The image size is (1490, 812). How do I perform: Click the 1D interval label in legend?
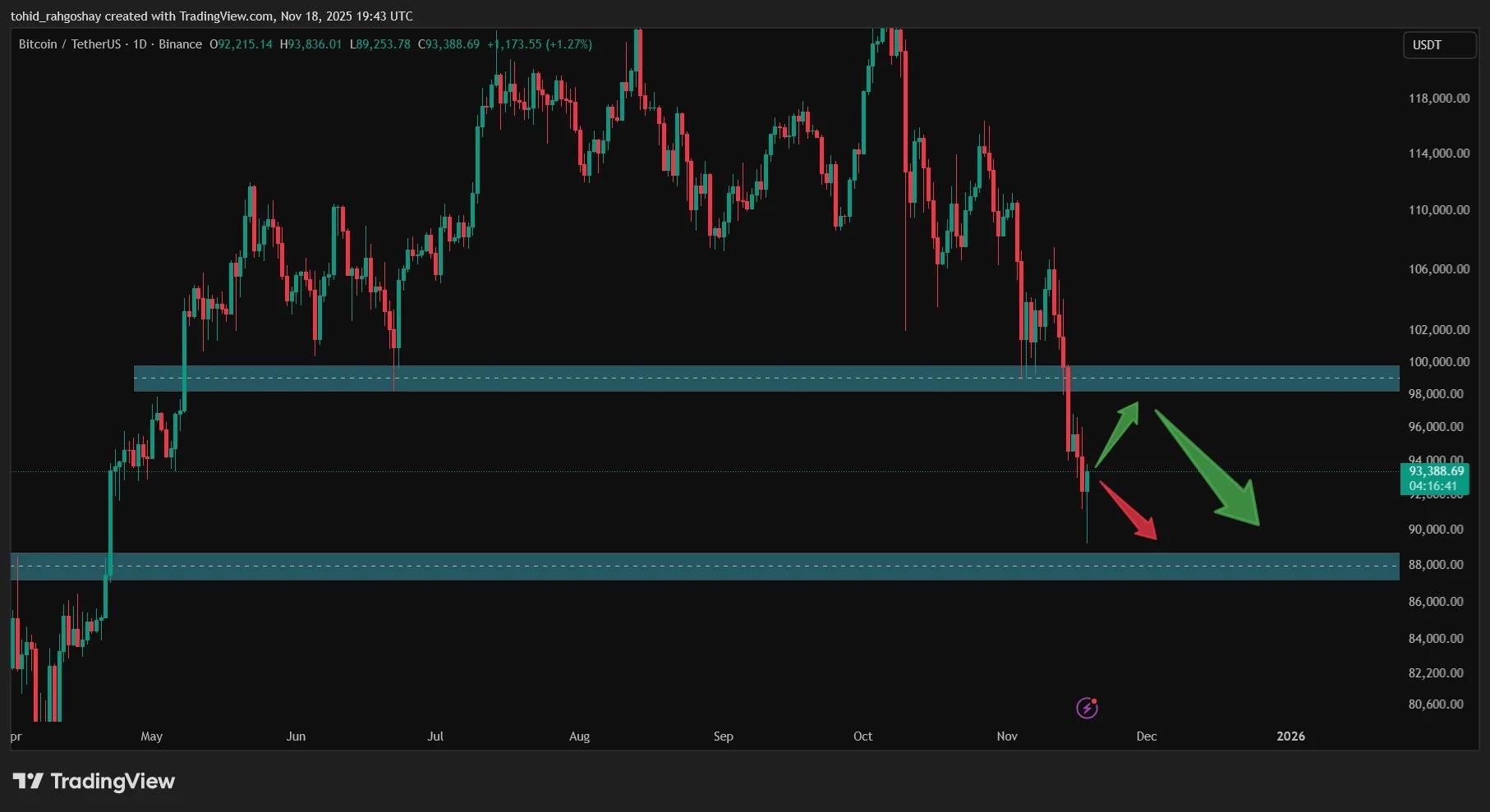pos(140,44)
